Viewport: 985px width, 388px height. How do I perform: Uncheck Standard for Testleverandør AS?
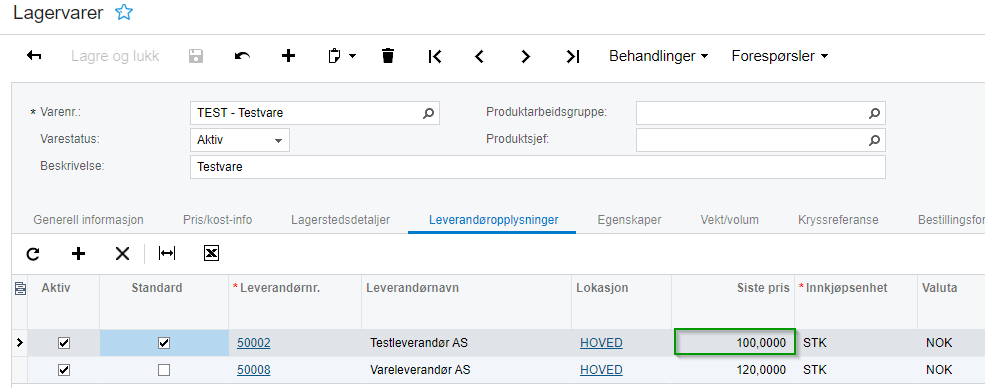(164, 343)
